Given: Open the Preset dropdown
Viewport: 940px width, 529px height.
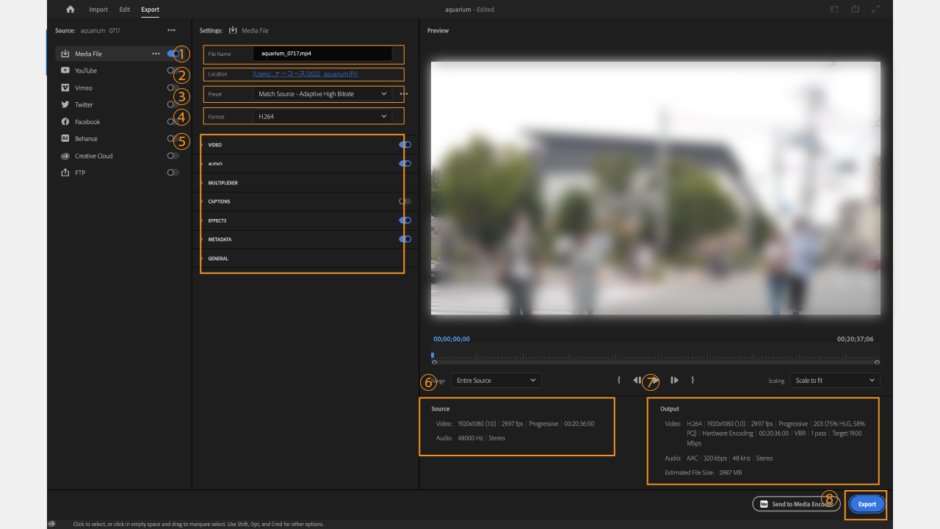Looking at the screenshot, I should [x=320, y=94].
